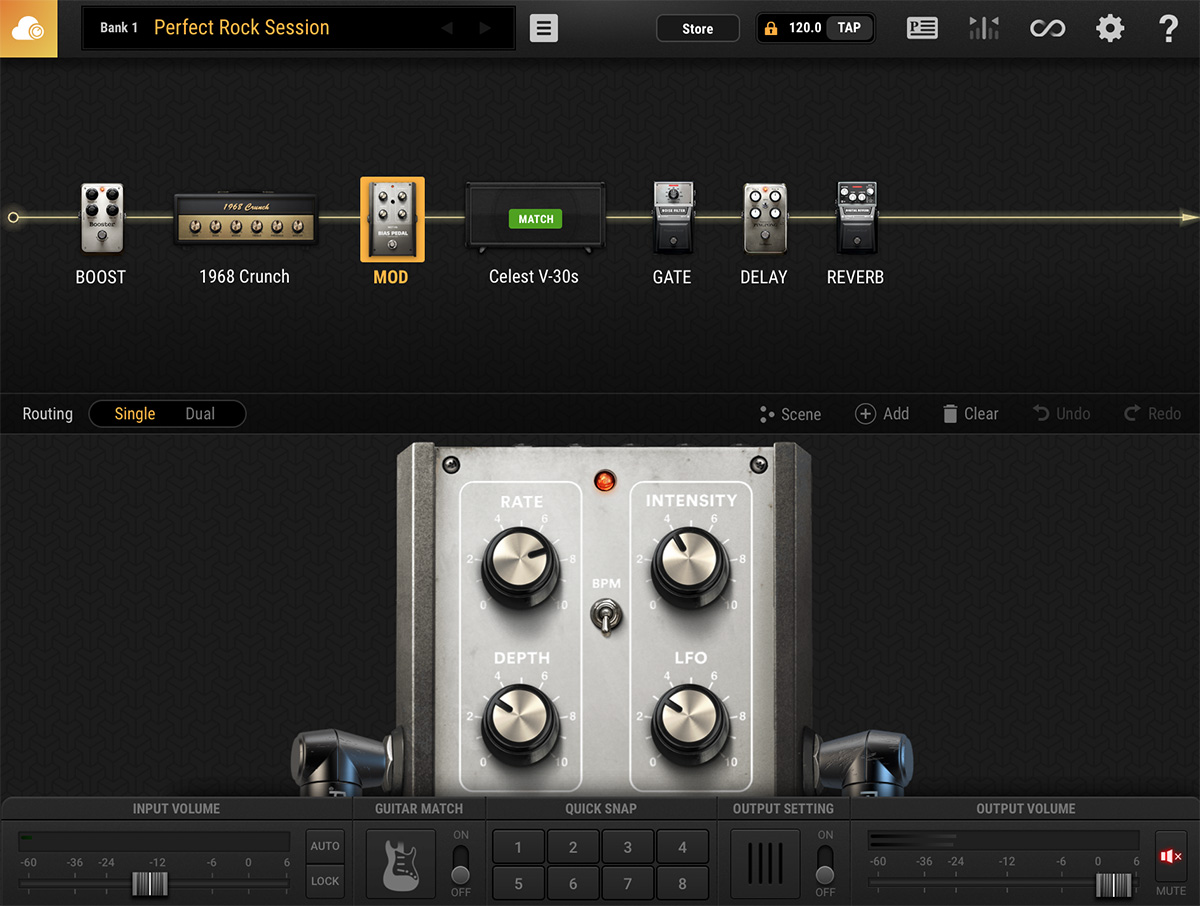Select the REVERB pedal in chain
Viewport: 1200px width, 906px height.
click(856, 217)
